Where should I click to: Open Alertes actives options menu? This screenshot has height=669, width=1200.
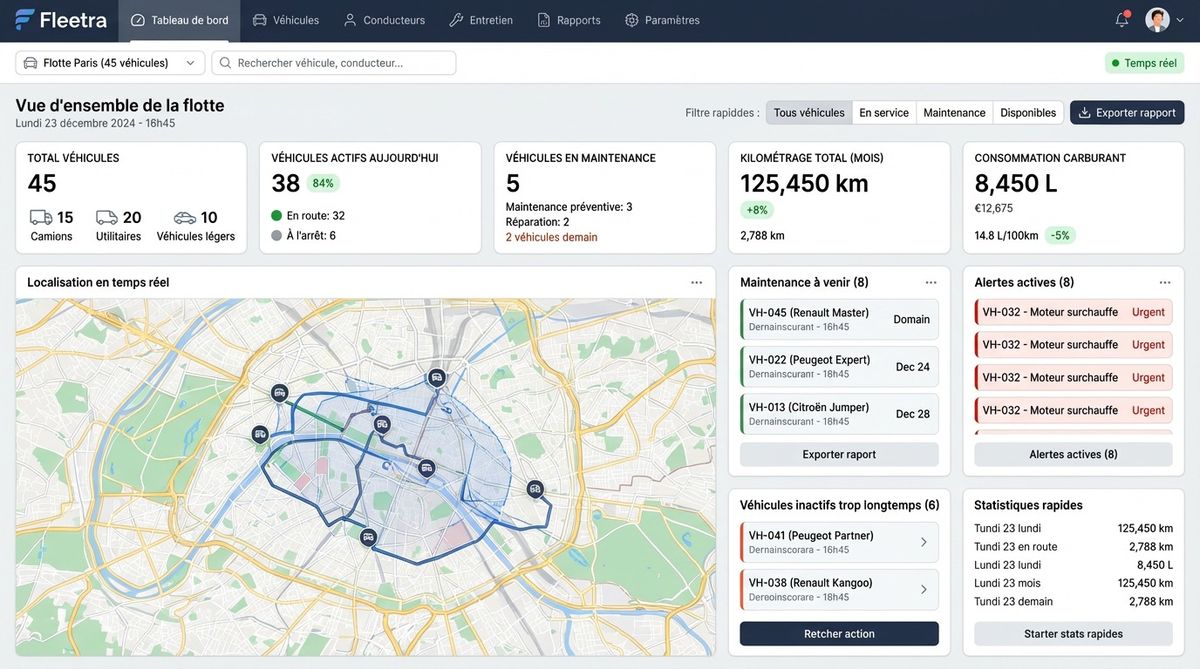click(1165, 283)
